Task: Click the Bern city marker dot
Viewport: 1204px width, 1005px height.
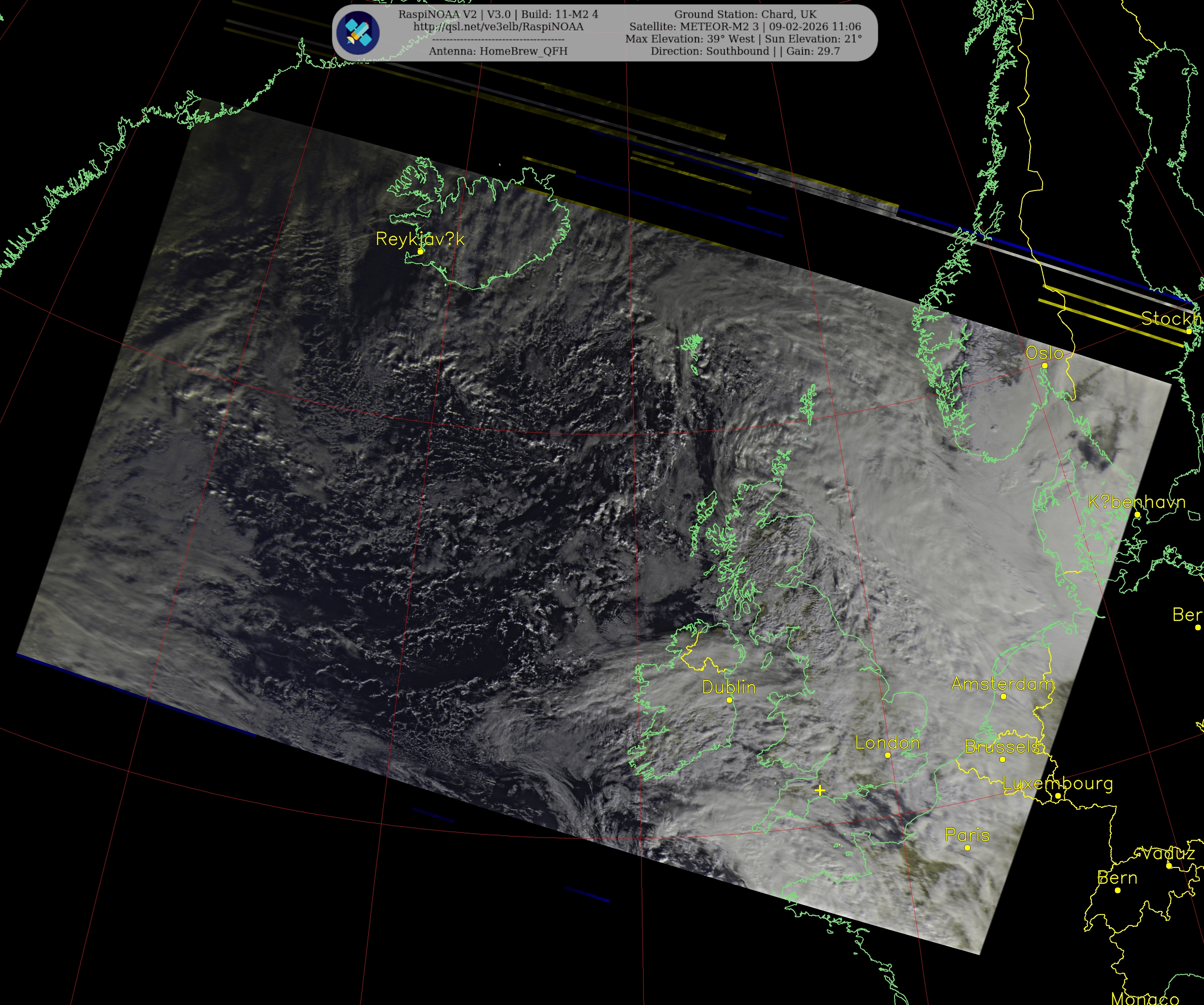Action: tap(1118, 890)
